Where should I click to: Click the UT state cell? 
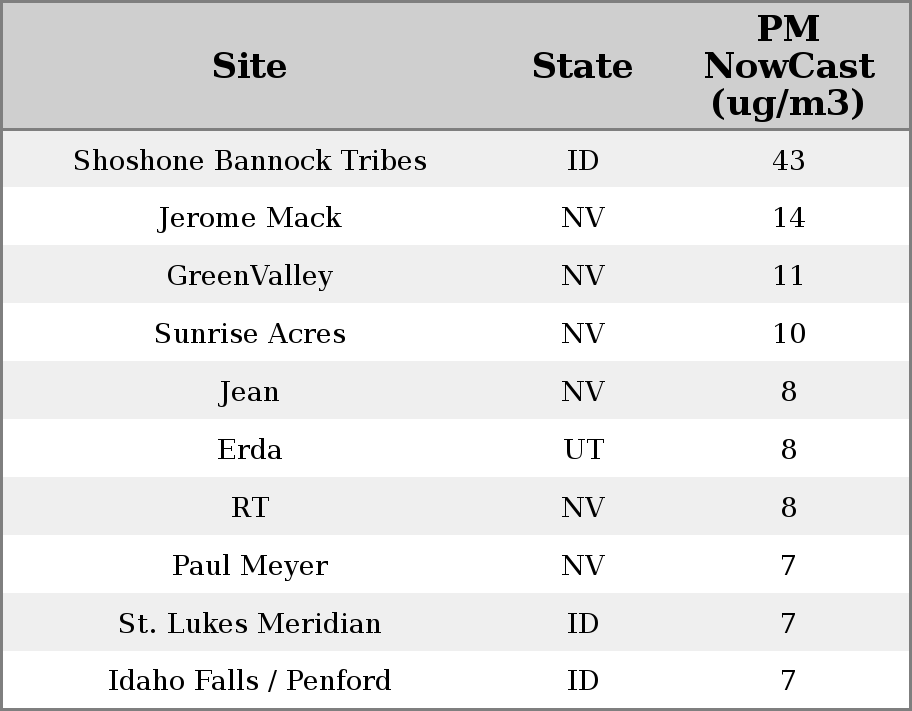point(583,450)
